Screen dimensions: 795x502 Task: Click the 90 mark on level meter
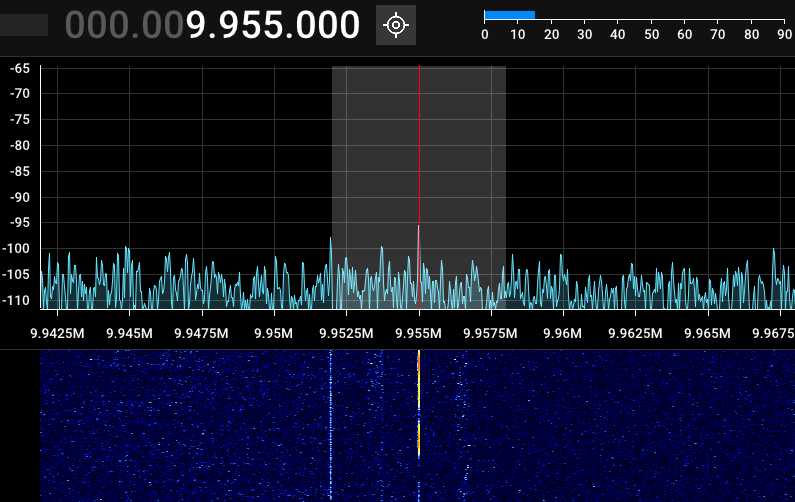(784, 34)
